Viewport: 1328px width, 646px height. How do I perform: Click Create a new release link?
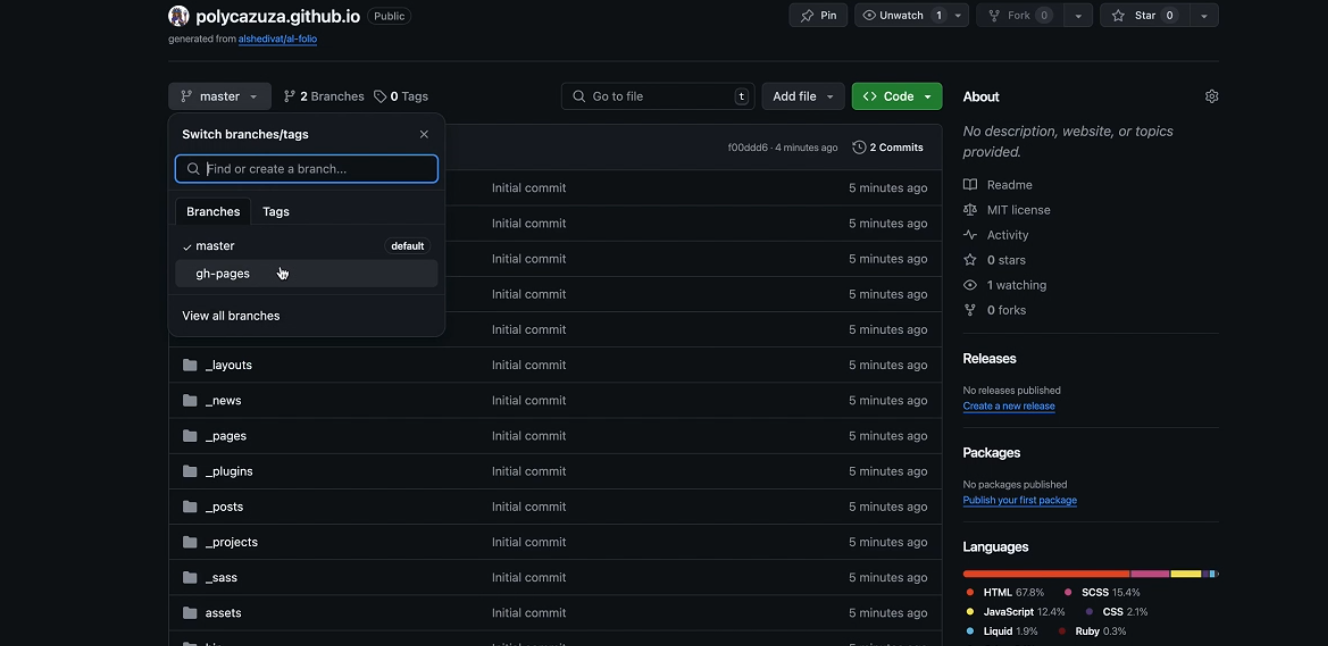pos(1009,406)
